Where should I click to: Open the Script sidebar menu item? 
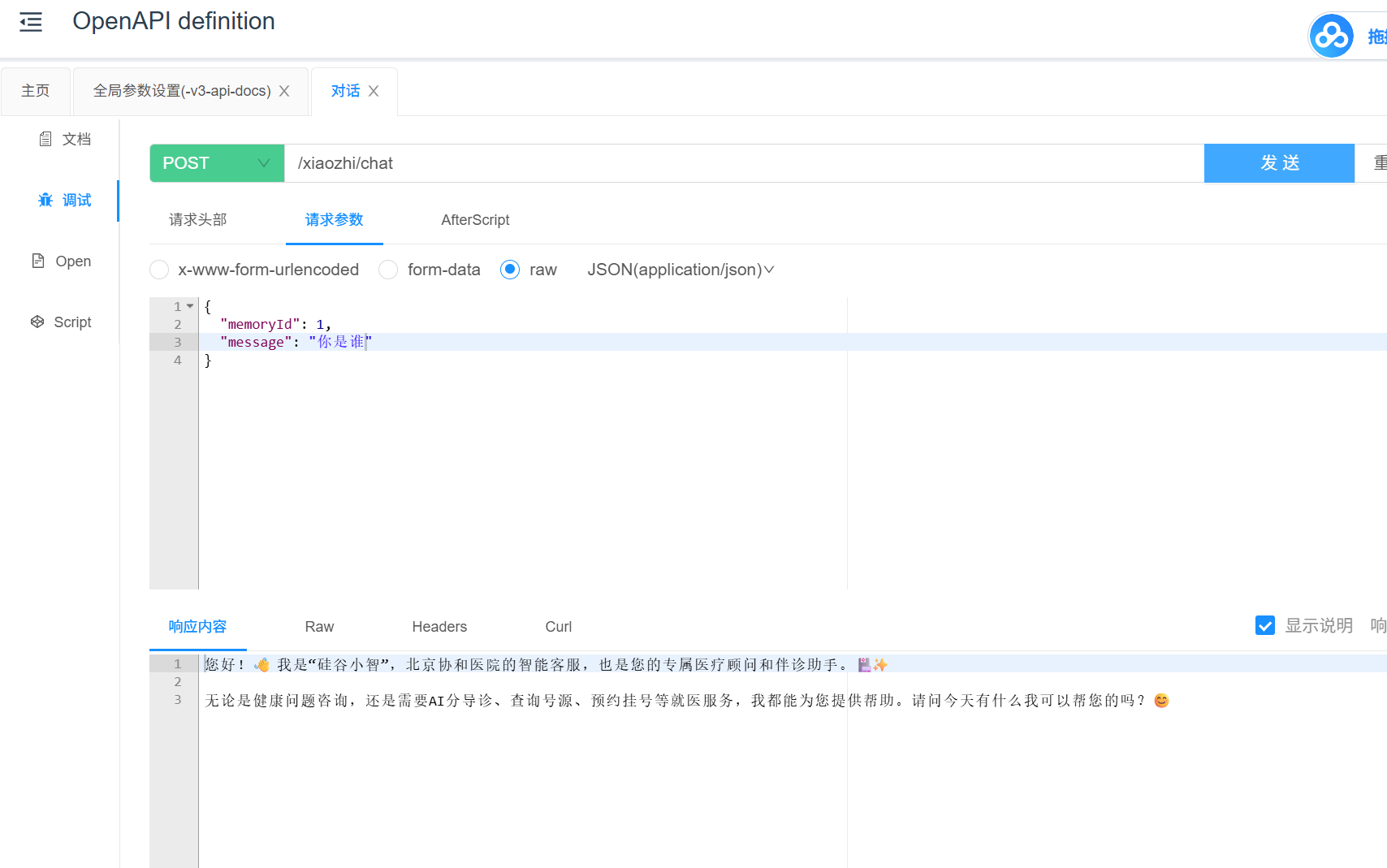(x=60, y=322)
